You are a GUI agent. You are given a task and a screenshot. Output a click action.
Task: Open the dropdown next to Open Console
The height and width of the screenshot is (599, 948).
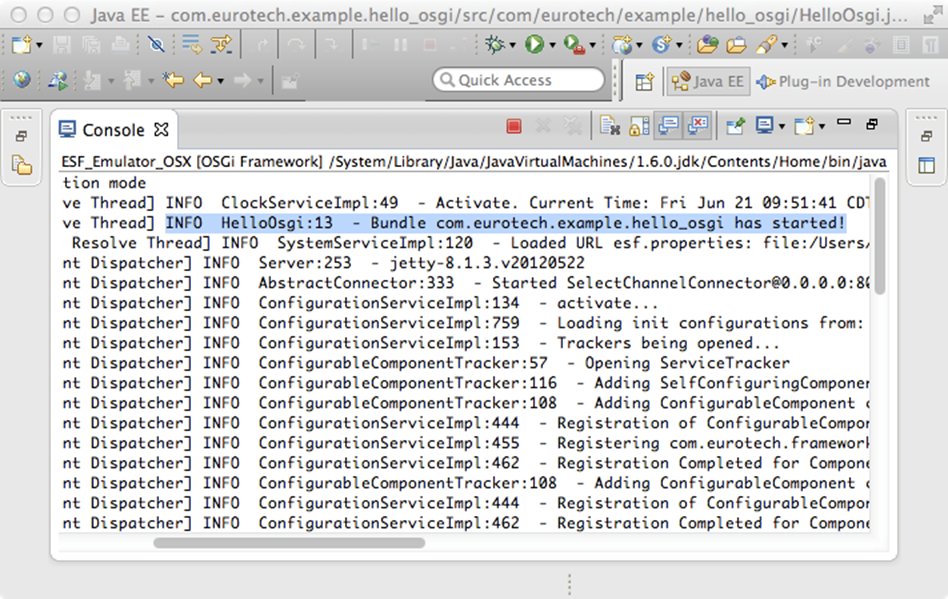[x=822, y=127]
